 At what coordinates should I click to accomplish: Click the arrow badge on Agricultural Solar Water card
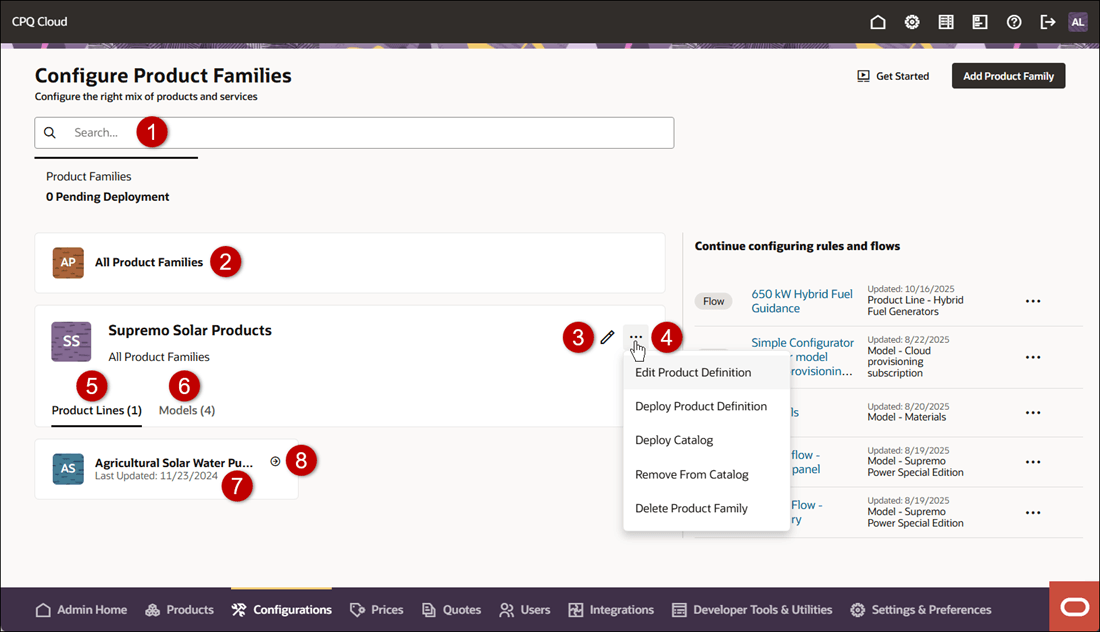pos(276,460)
